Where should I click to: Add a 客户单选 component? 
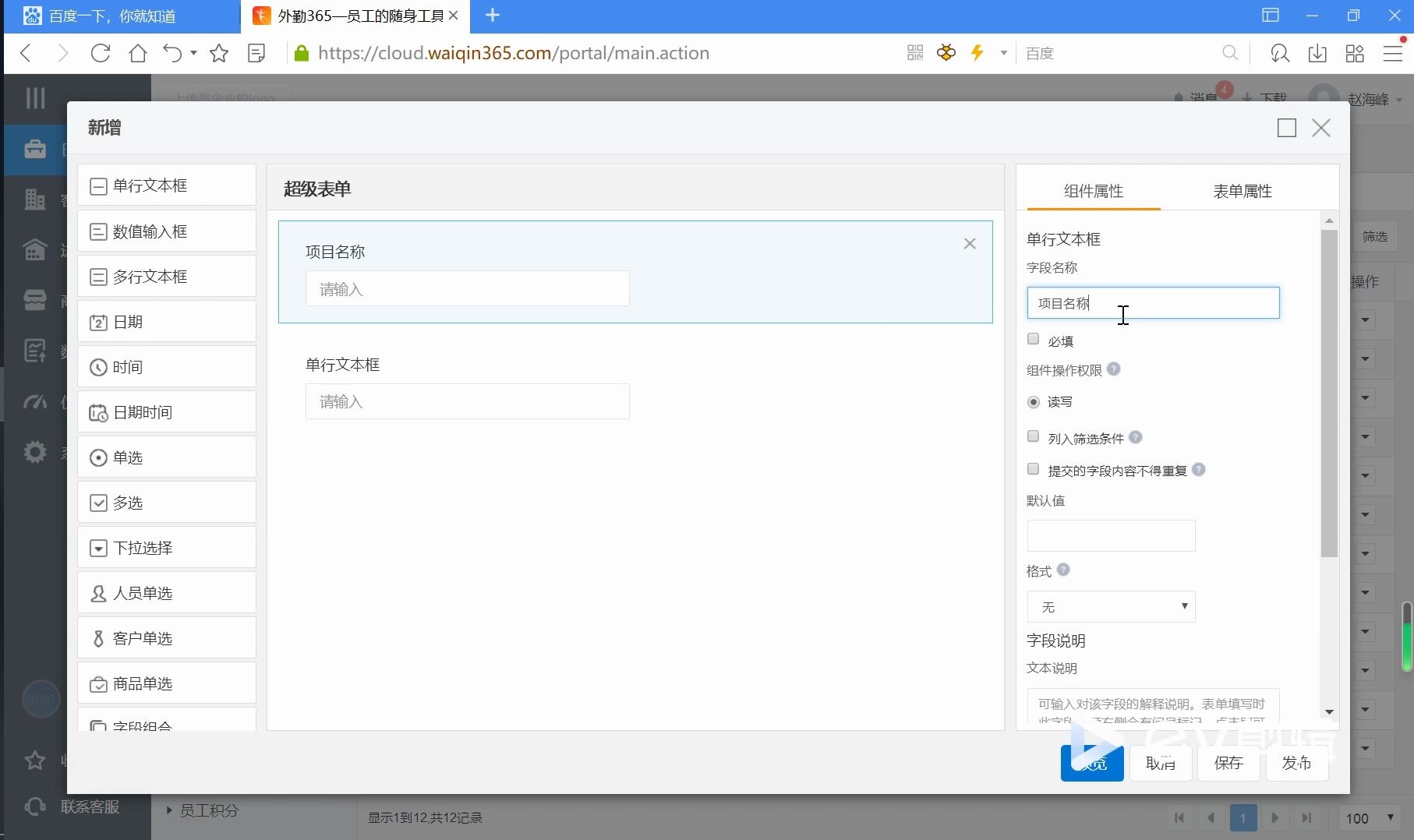167,637
